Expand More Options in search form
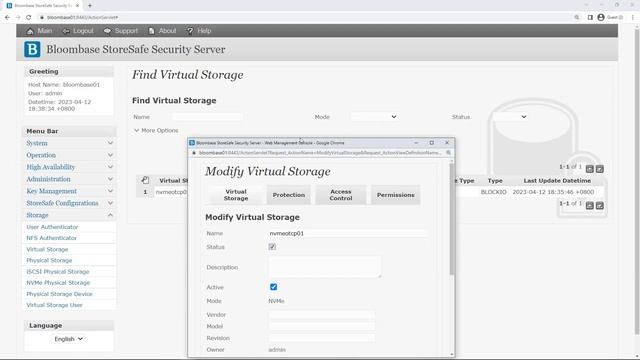Screen dimensions: 640x360 click(x=156, y=131)
